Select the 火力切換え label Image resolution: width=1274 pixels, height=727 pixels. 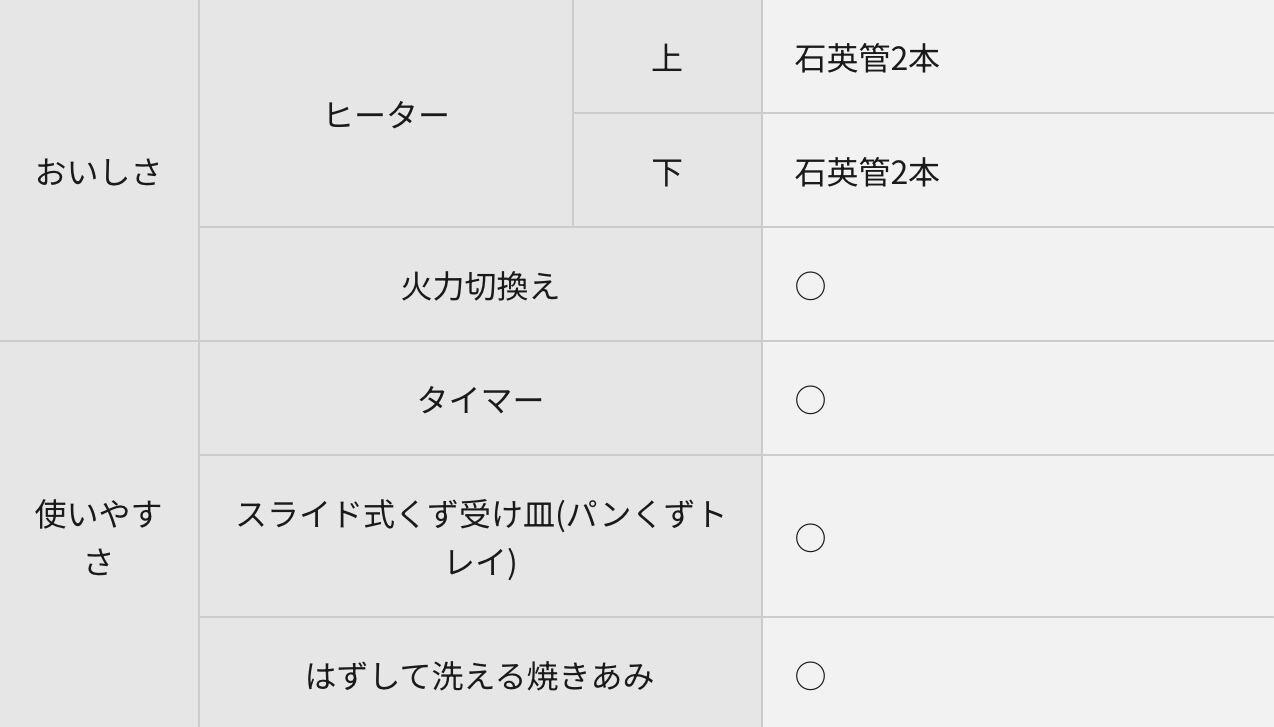480,287
